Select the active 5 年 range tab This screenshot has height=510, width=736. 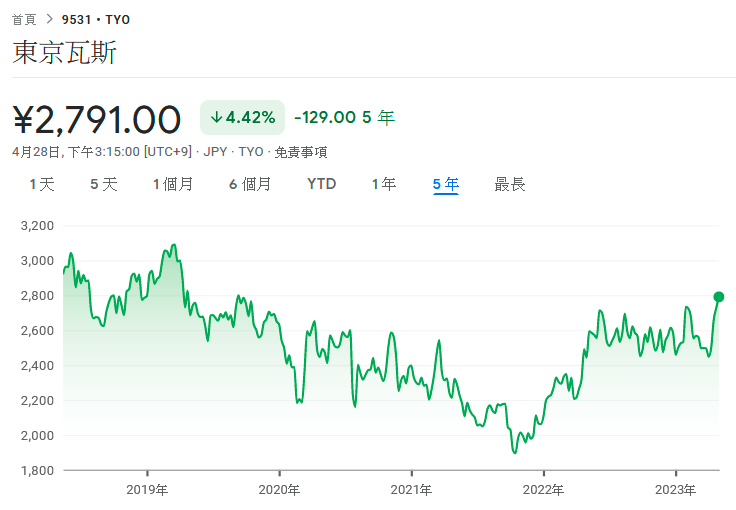445,184
